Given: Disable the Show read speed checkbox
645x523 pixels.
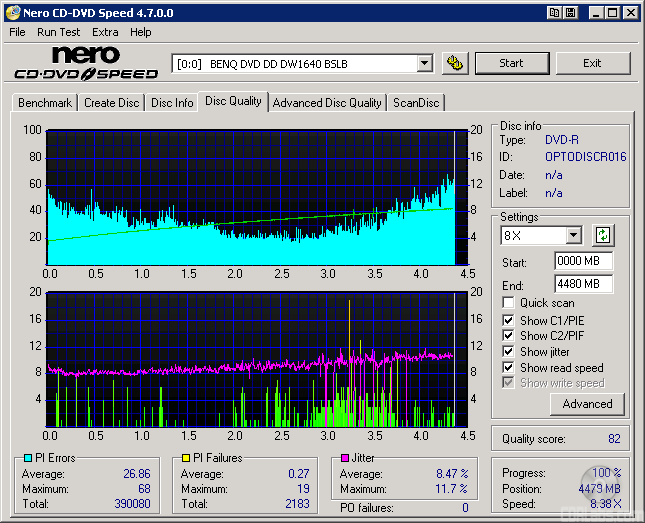Looking at the screenshot, I should pyautogui.click(x=509, y=368).
